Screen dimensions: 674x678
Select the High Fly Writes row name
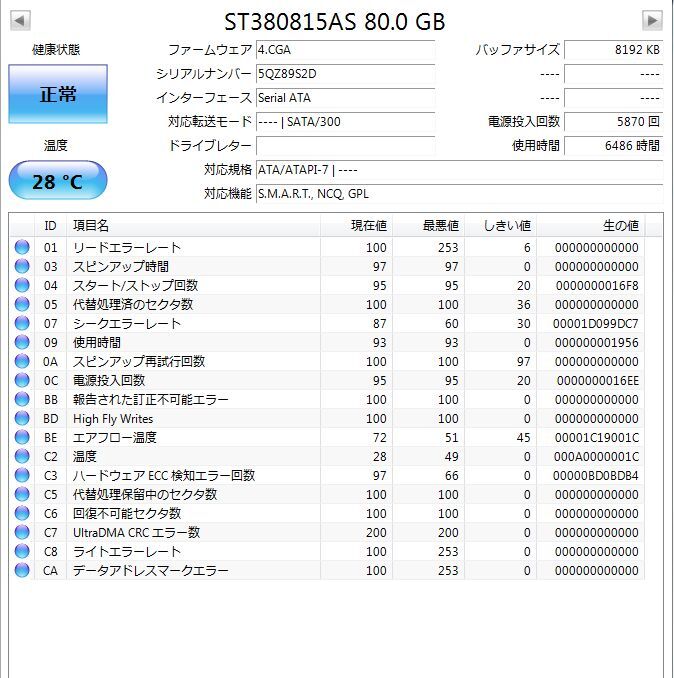(x=113, y=419)
